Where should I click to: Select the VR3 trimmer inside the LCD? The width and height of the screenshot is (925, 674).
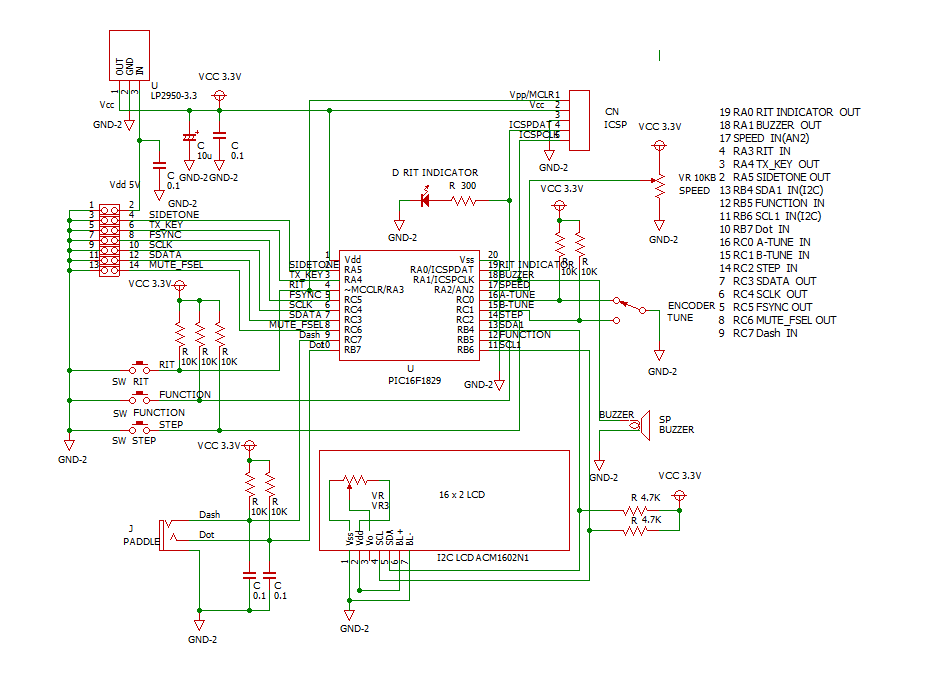pos(356,481)
